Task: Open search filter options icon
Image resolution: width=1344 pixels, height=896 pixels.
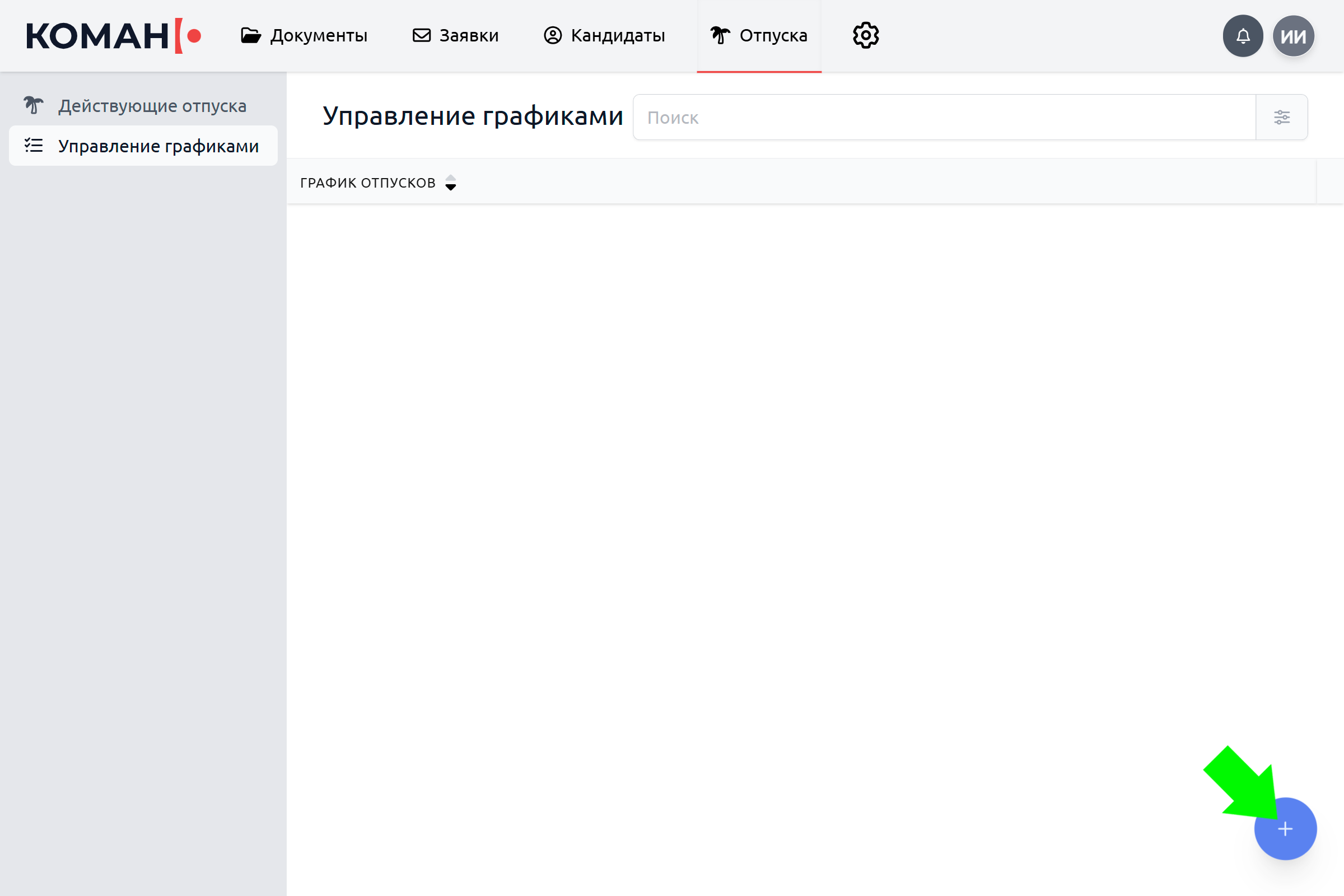Action: (x=1281, y=117)
